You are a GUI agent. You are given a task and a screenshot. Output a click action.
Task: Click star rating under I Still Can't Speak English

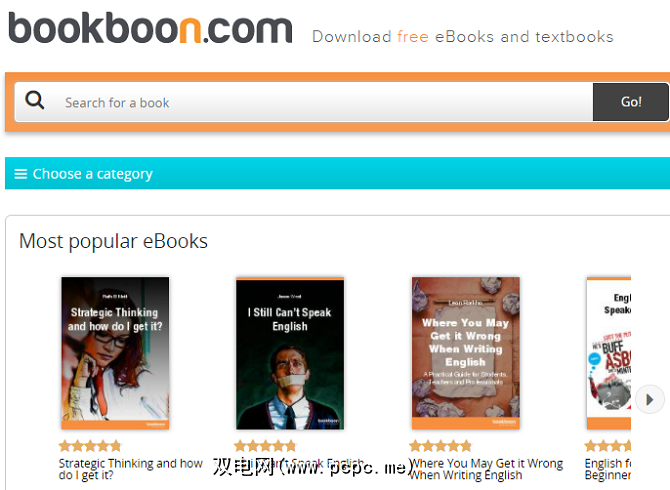(x=265, y=446)
